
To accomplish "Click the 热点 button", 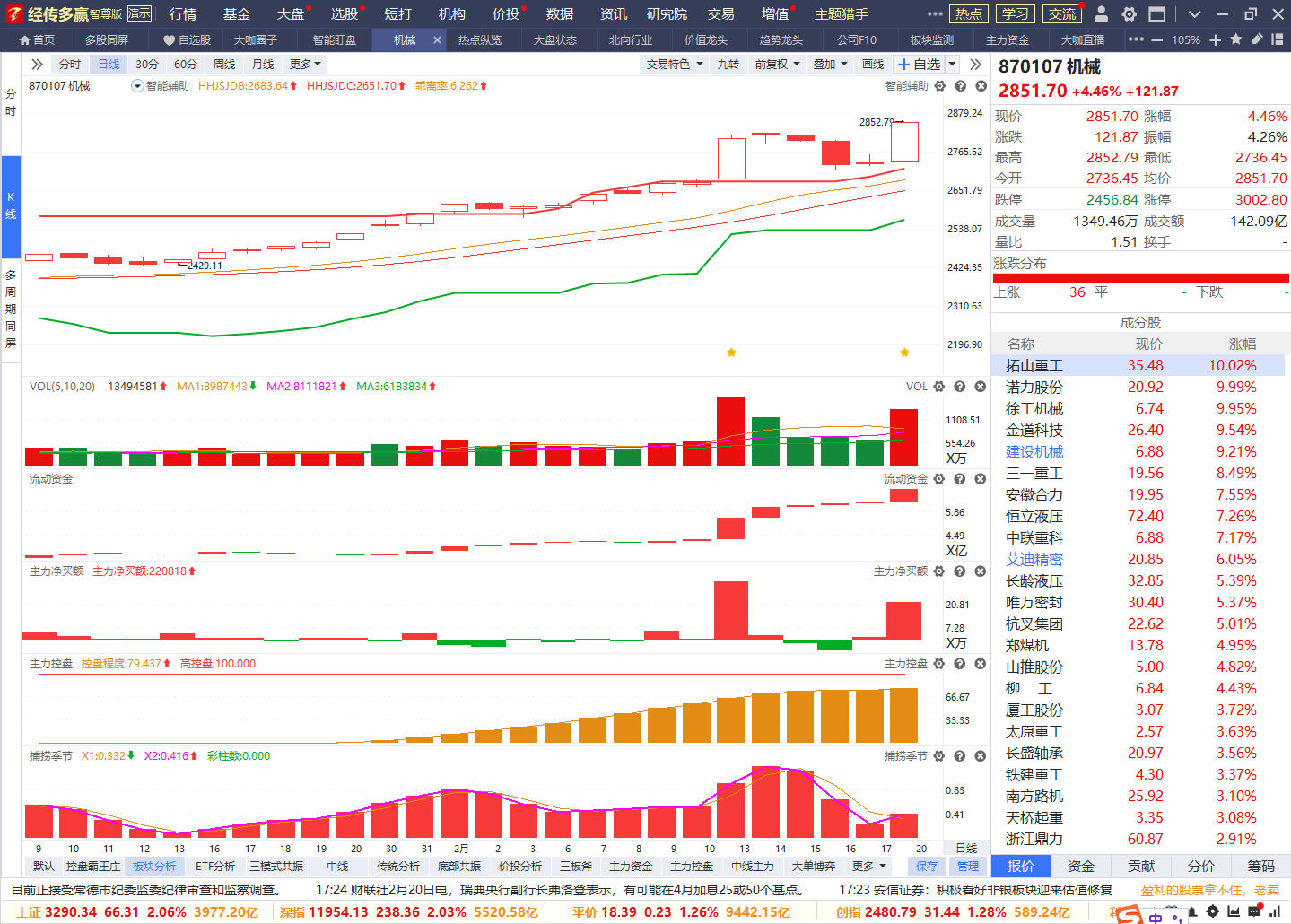I will pyautogui.click(x=968, y=13).
